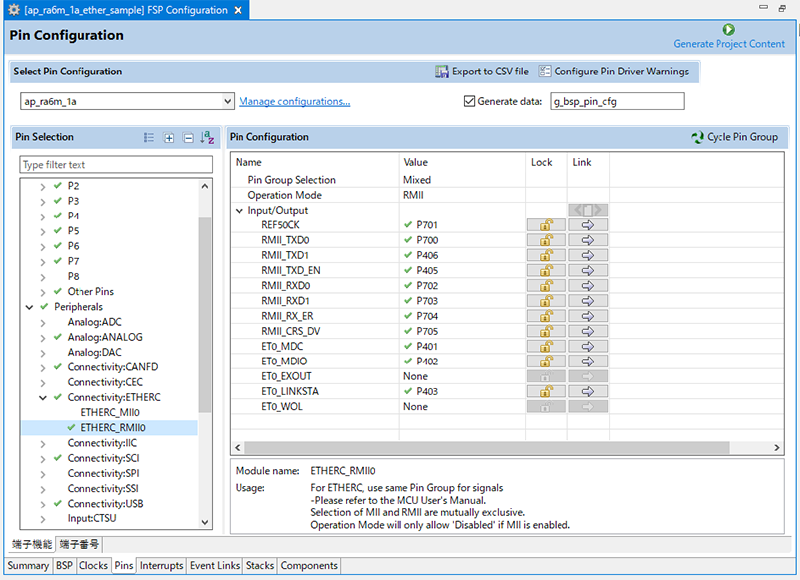Image resolution: width=800 pixels, height=580 pixels.
Task: Toggle the lock for RMII_RXD0
Action: click(x=546, y=286)
